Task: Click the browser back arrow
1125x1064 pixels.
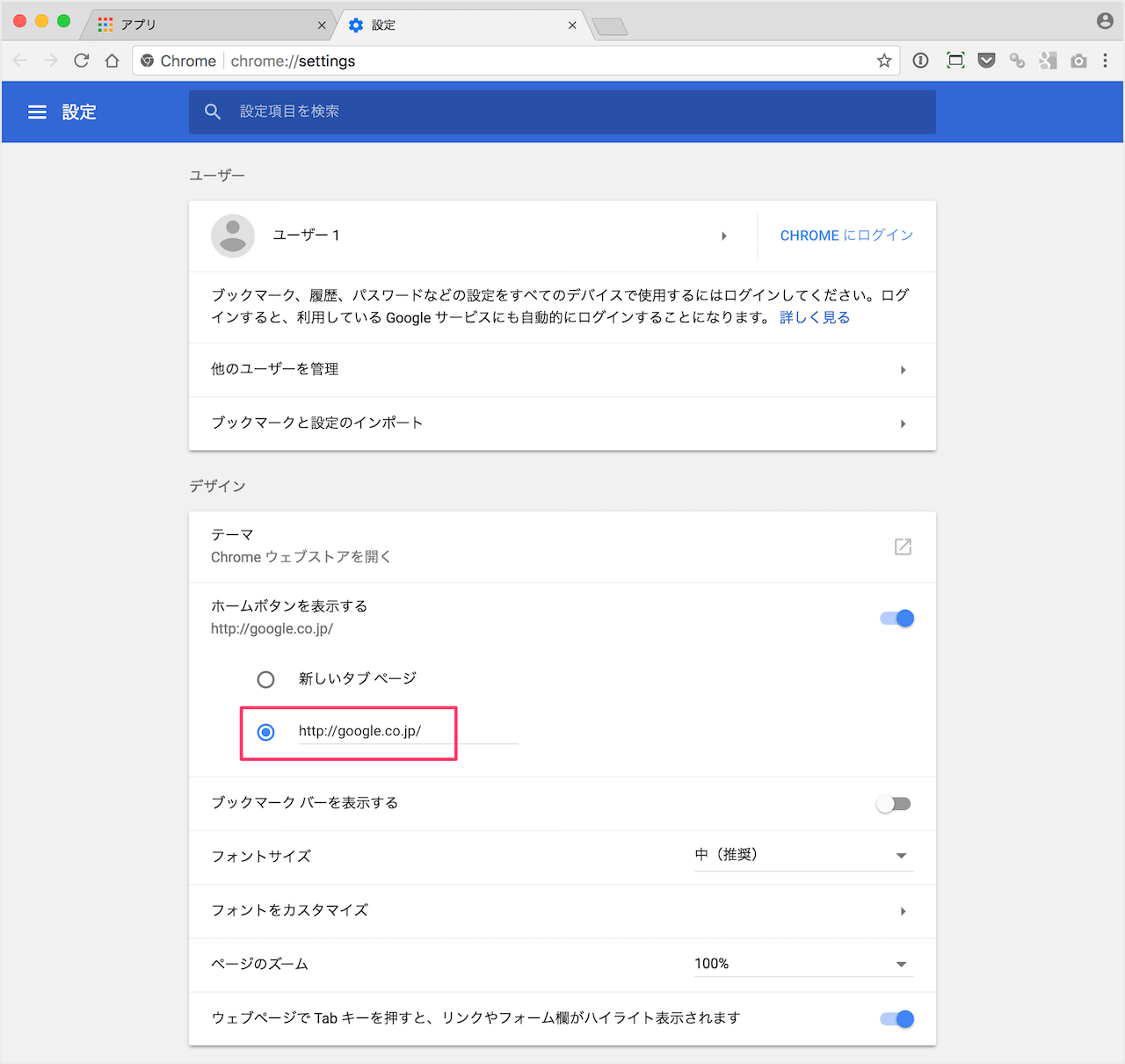Action: coord(20,61)
